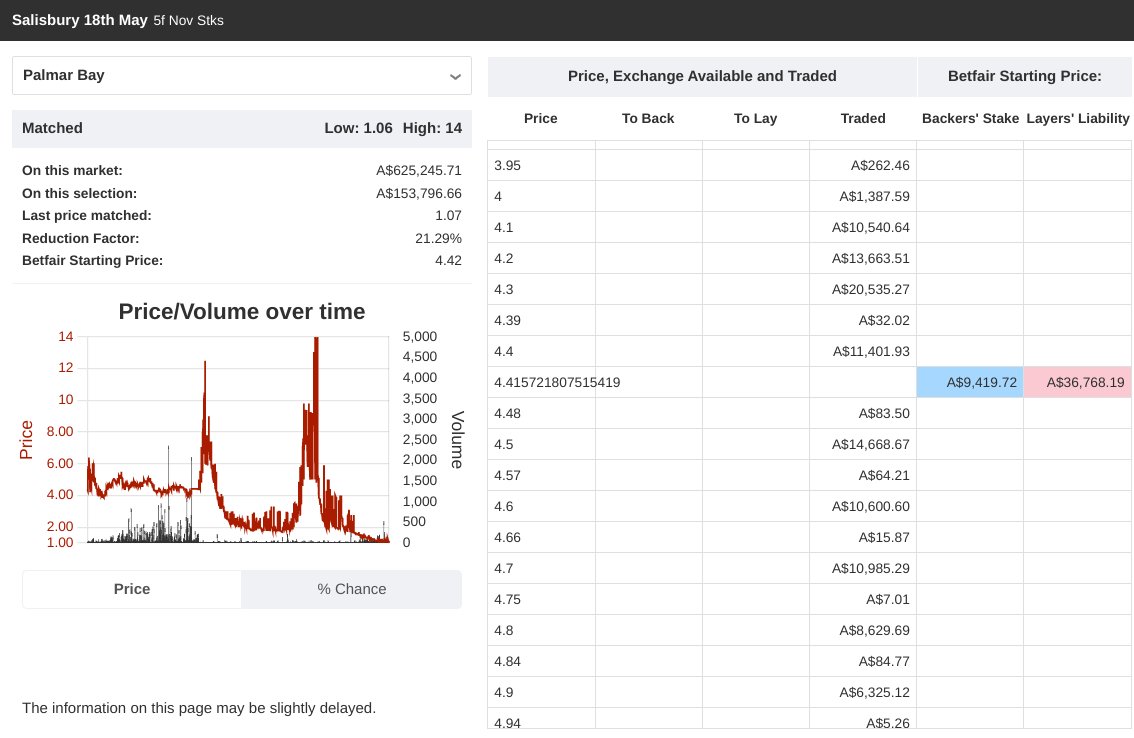Click traded amount A$1,387.59
Screen dimensions: 1134x738
point(874,197)
